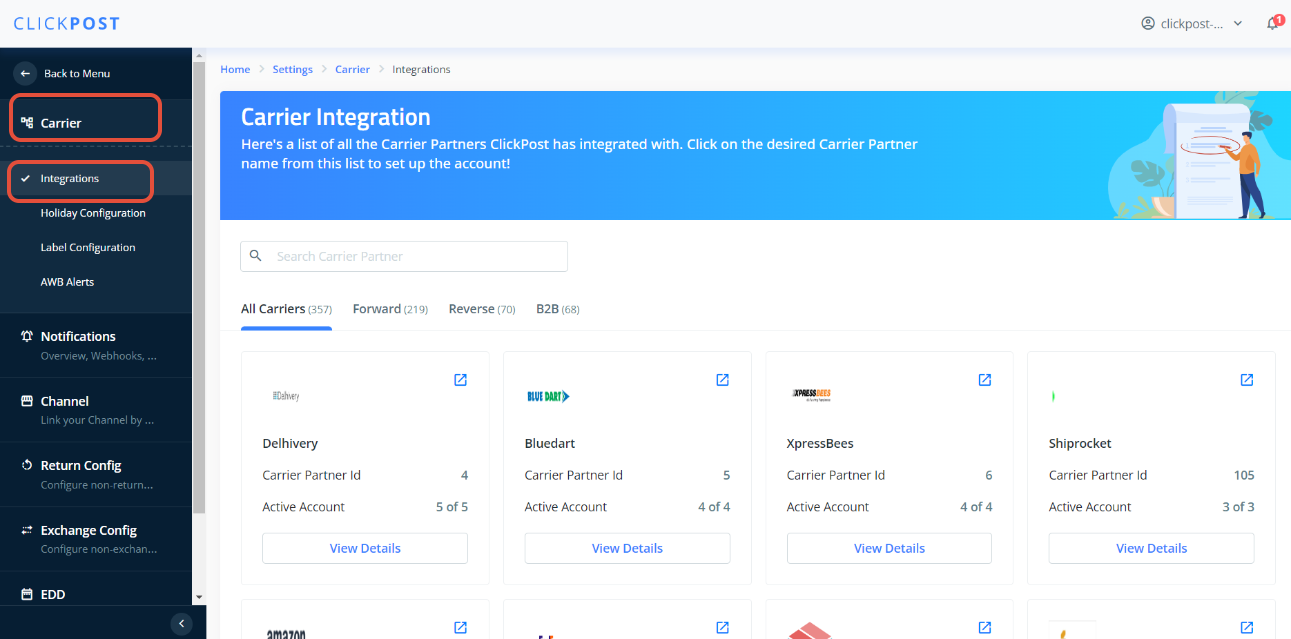Click the Notifications bell icon in sidebar
1291x639 pixels.
27,336
